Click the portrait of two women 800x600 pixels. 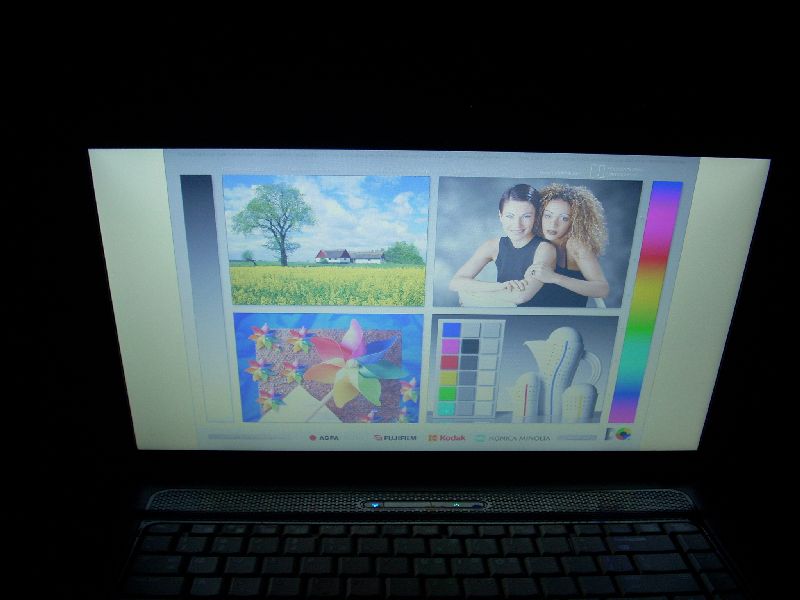[x=537, y=242]
